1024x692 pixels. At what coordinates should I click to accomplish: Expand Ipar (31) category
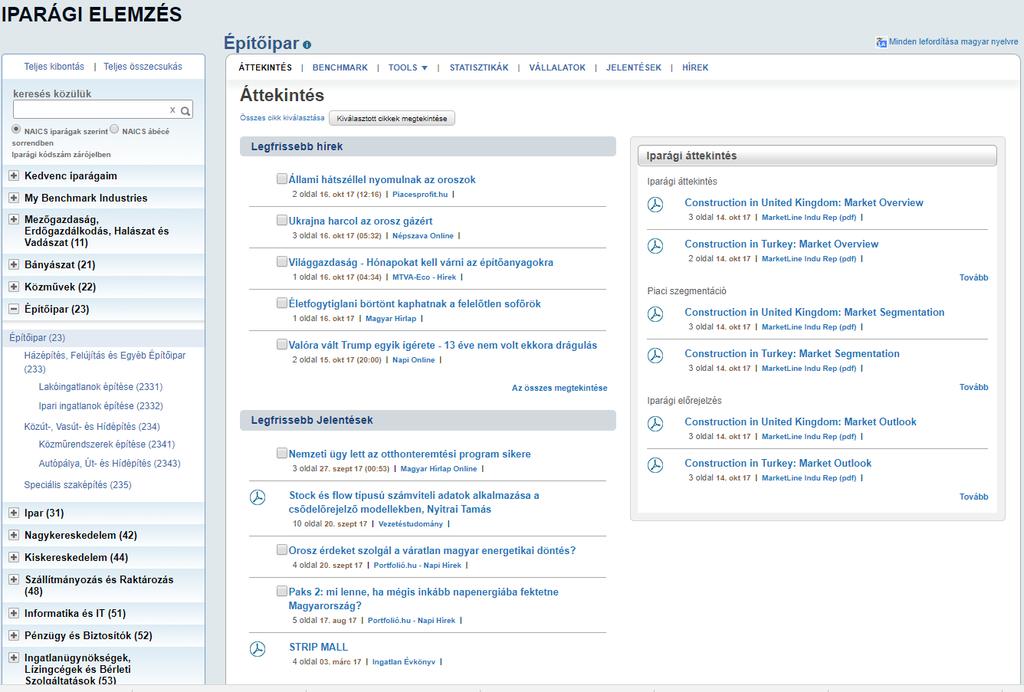tap(13, 513)
